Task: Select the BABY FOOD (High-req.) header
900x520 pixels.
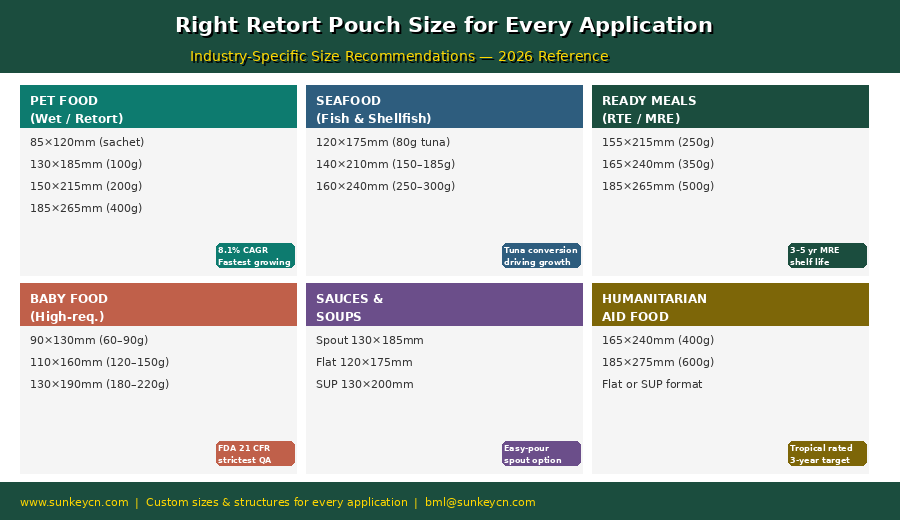Action: (158, 305)
